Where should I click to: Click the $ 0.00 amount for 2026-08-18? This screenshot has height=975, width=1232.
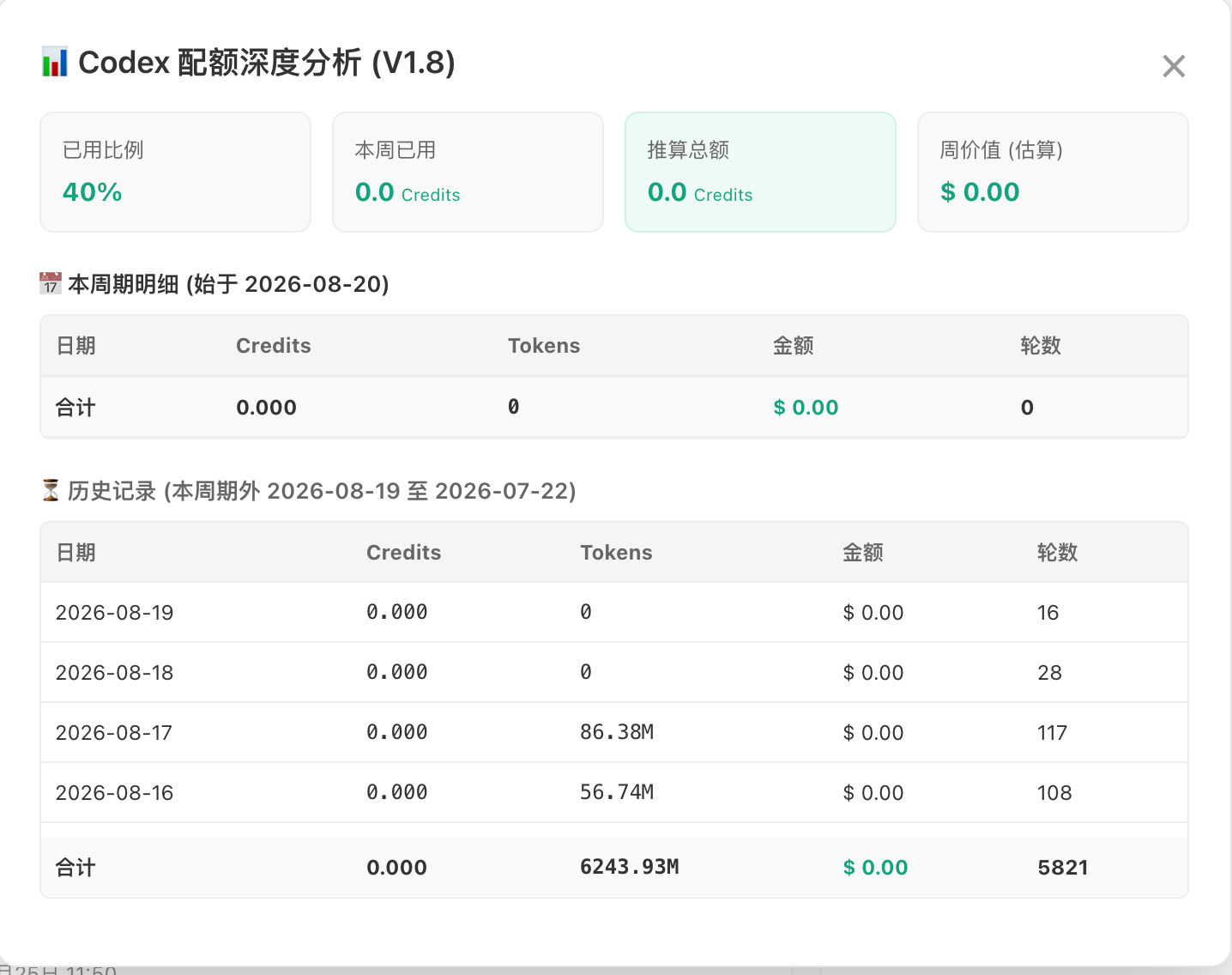[873, 673]
